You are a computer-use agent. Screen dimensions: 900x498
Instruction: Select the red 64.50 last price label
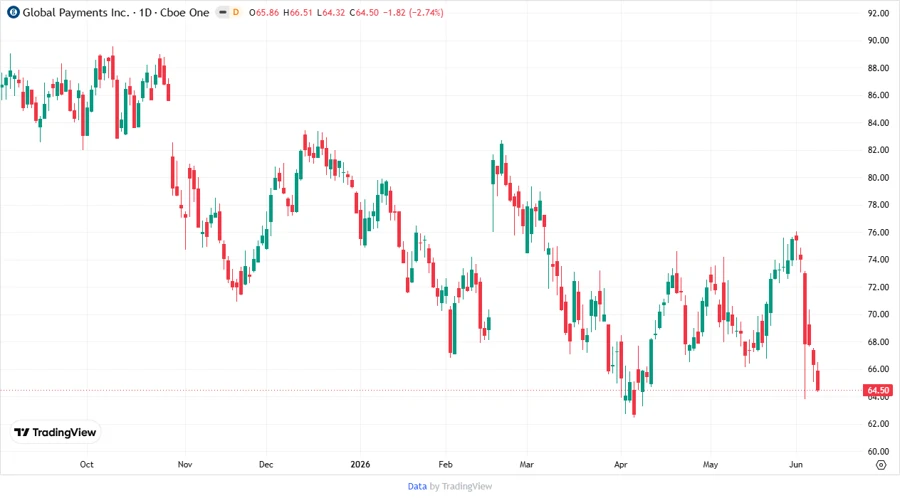(x=878, y=390)
